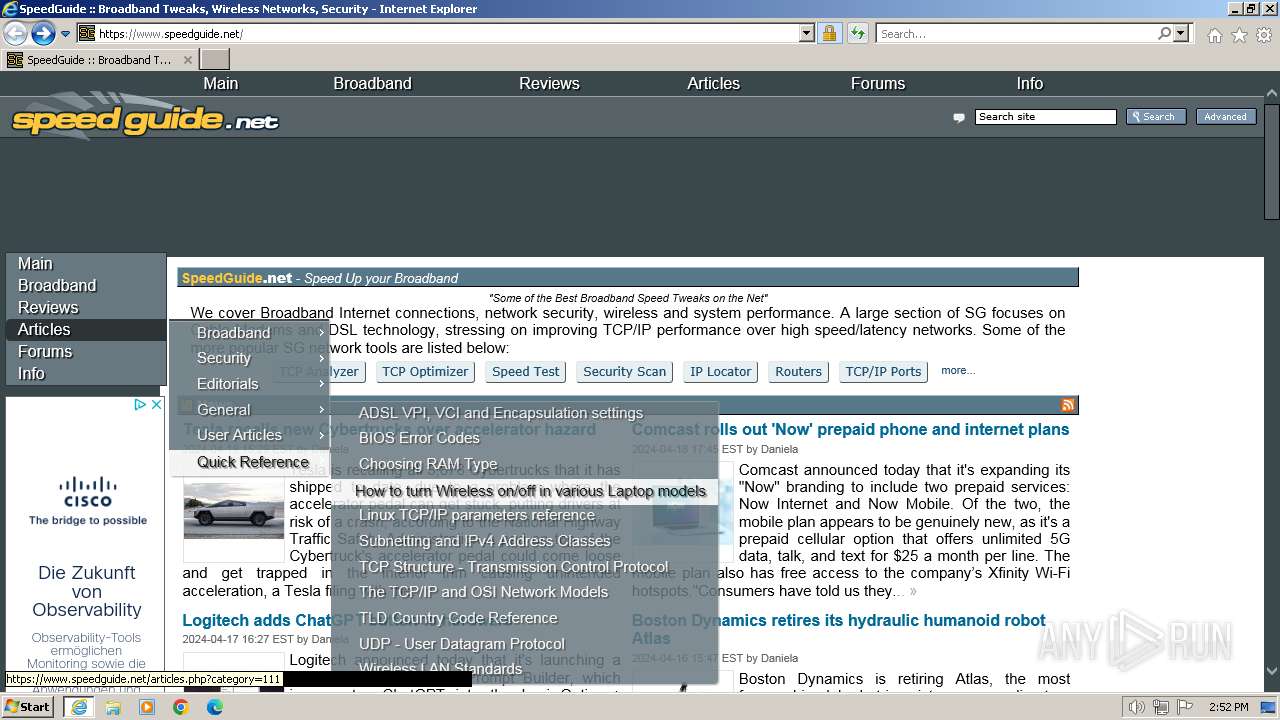
Task: Click the security lock icon in address bar
Action: 829,33
